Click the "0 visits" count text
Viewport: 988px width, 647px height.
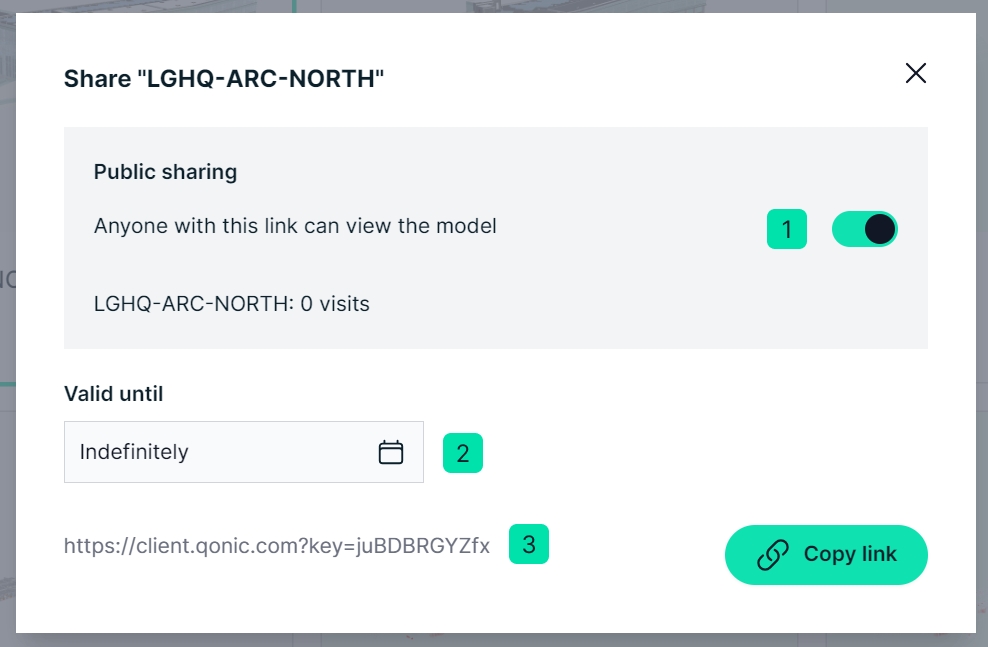(335, 303)
